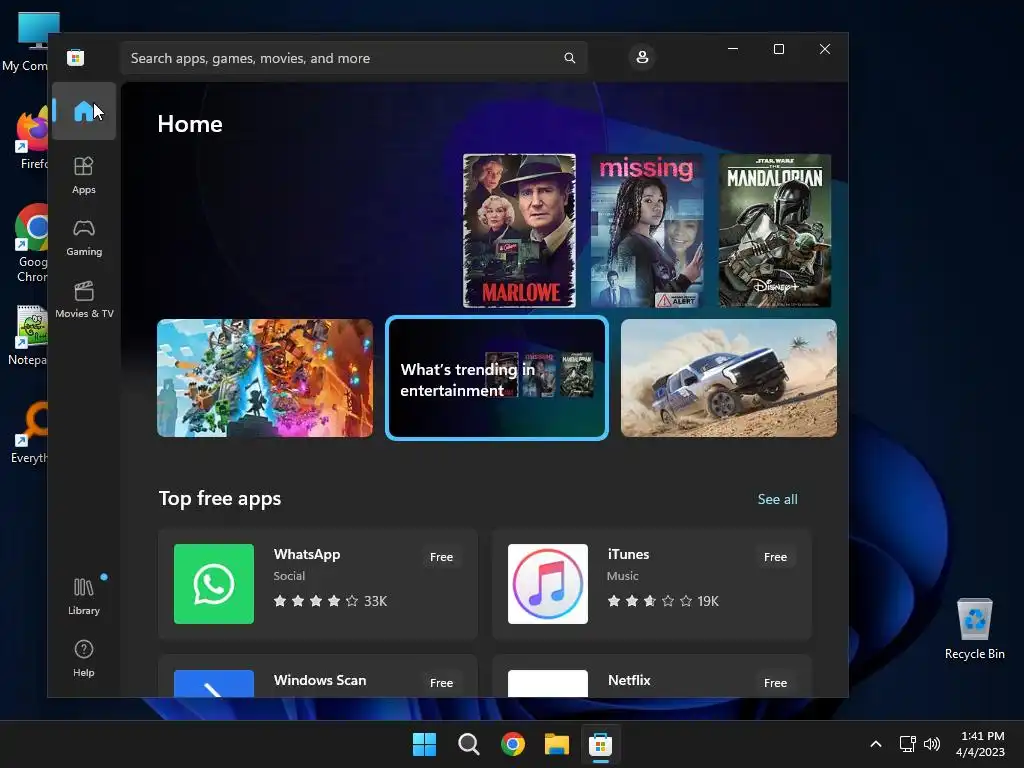Open the What's trending in entertainment tile

pos(497,378)
